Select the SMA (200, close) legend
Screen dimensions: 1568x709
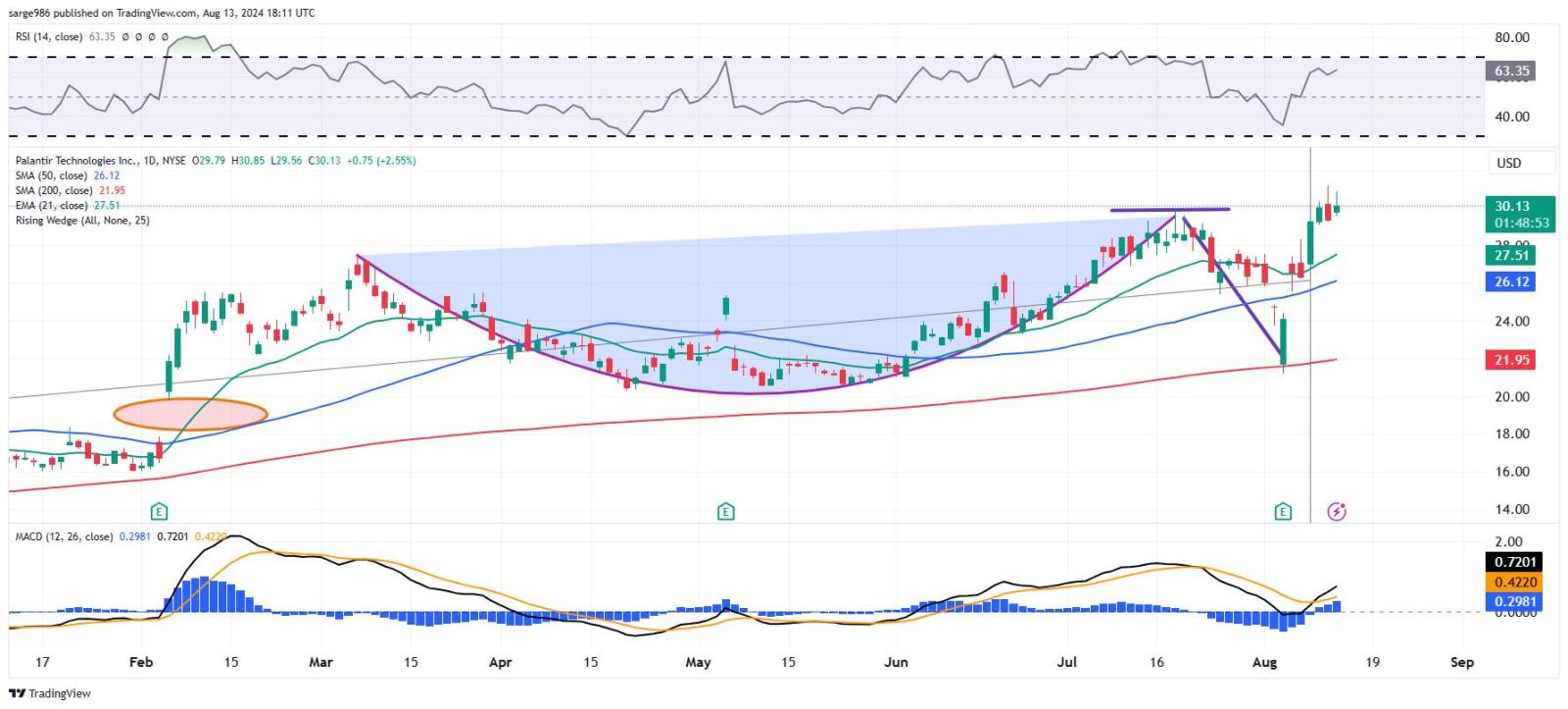click(x=54, y=190)
